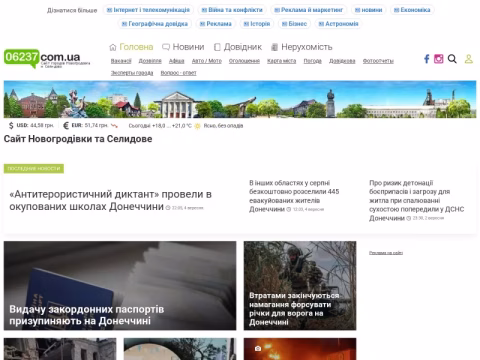Open the Авто / Мото link
This screenshot has width=480, height=360.
click(207, 61)
